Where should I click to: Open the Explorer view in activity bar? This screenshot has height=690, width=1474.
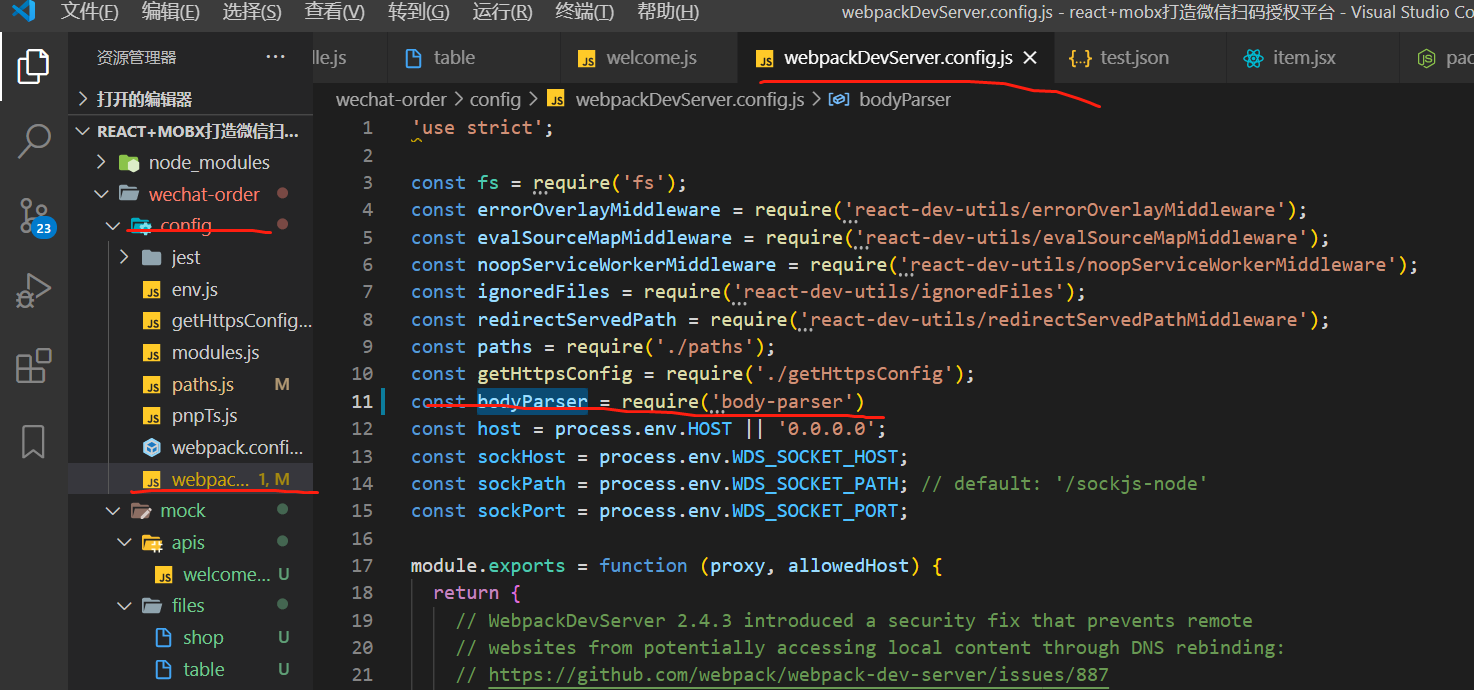[33, 67]
